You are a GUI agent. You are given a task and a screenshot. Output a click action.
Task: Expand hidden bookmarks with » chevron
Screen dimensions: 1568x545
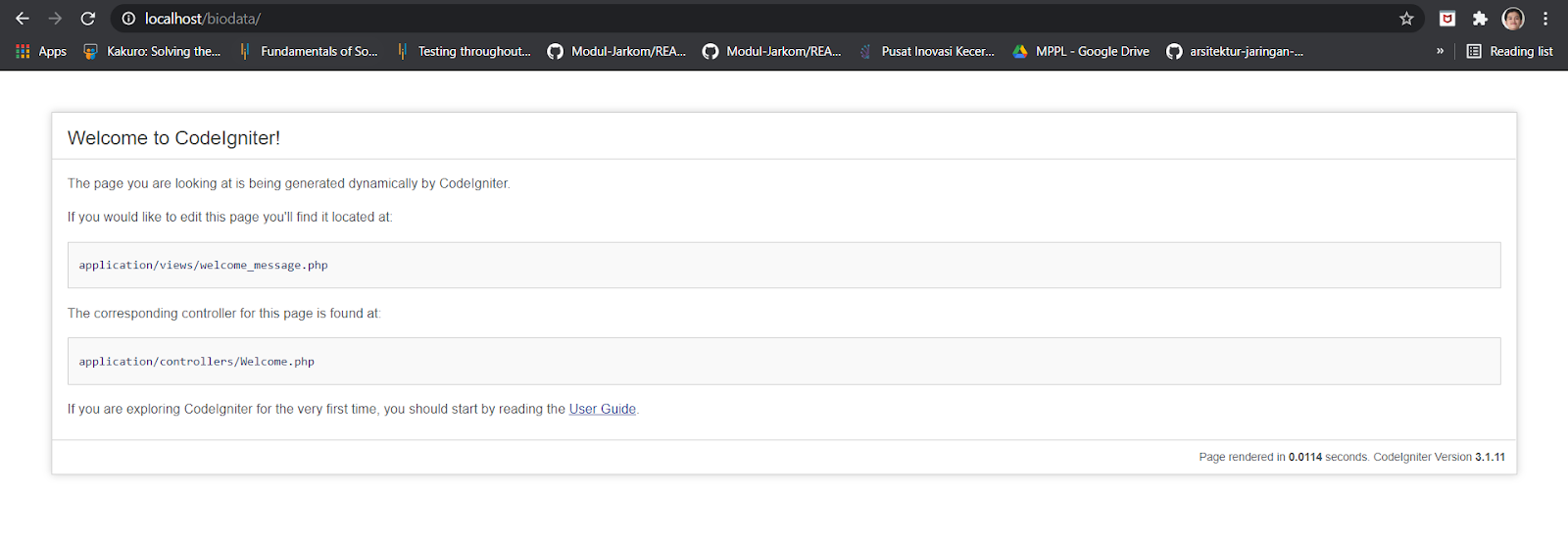point(1440,51)
